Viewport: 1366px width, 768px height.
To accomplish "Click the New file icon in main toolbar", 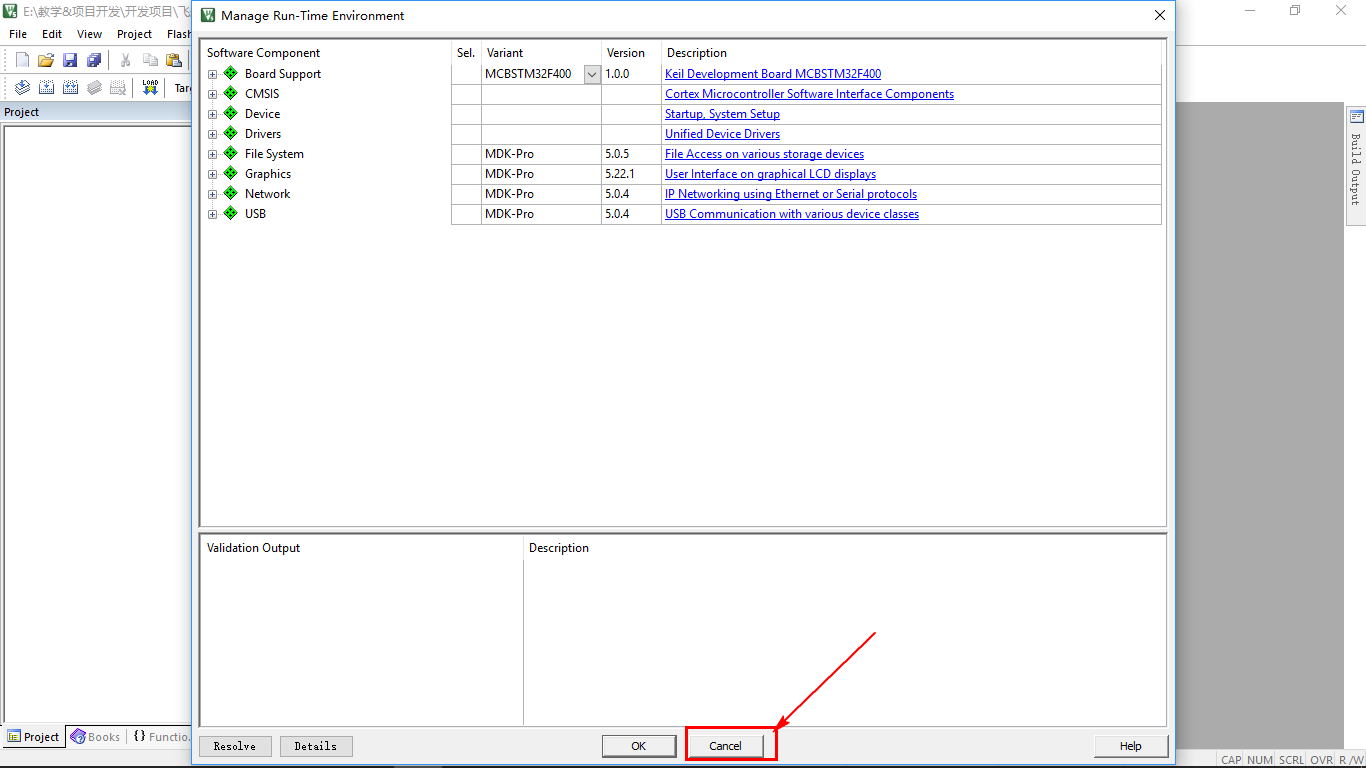I will (22, 60).
